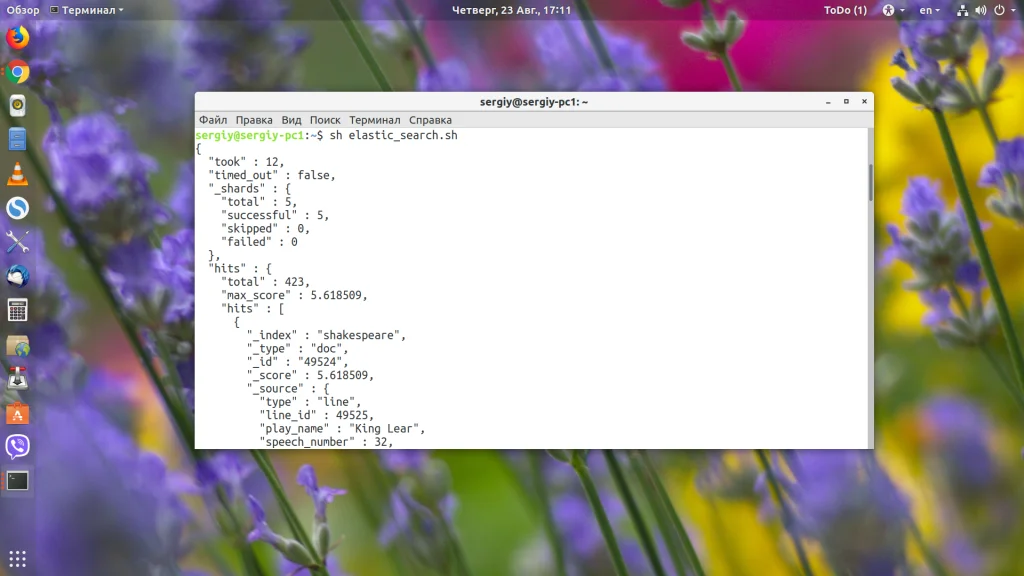Click the "speech_number" : 32 line
The width and height of the screenshot is (1024, 576).
click(326, 442)
